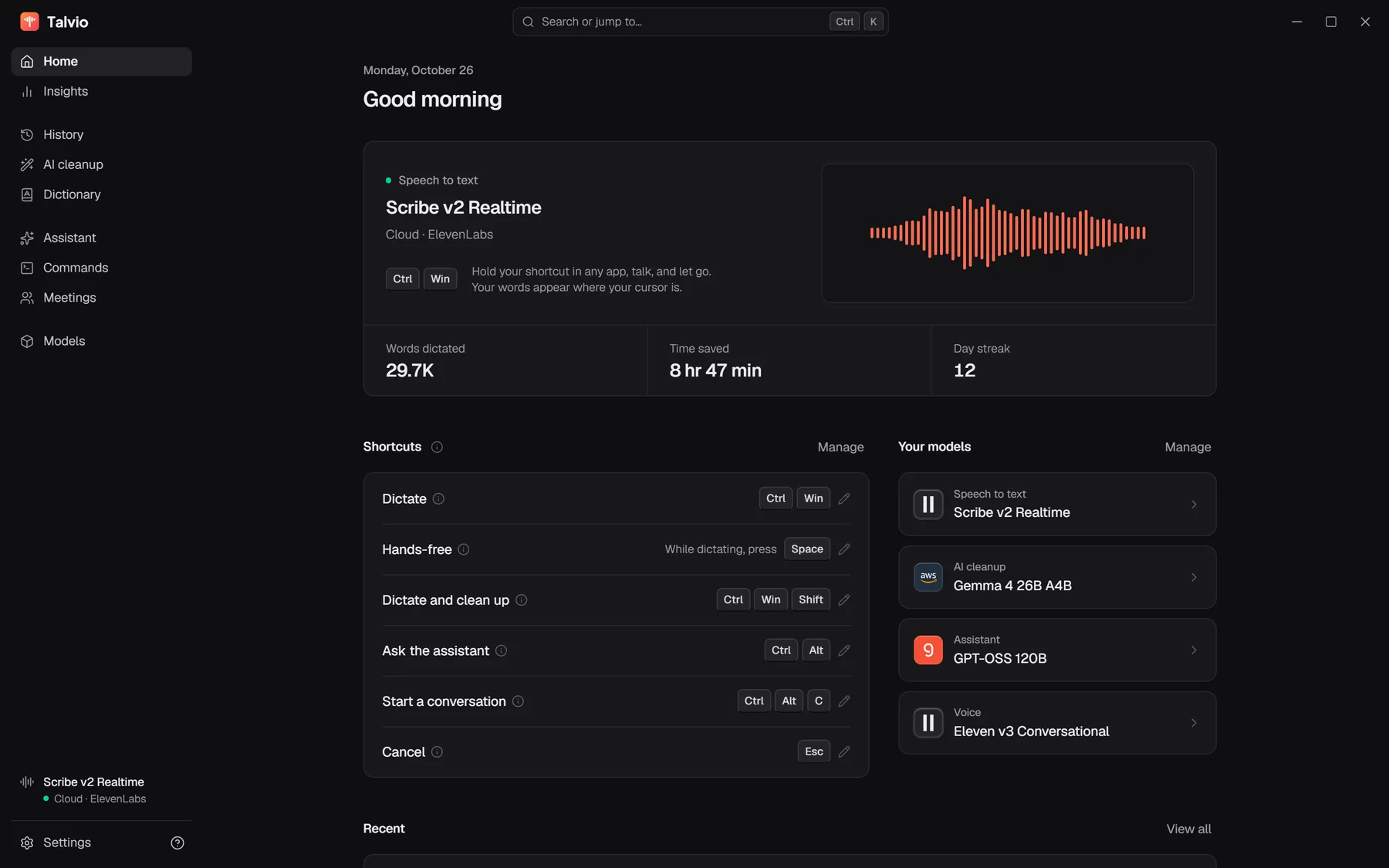Click the Day streak 12 stat
Image resolution: width=1389 pixels, height=868 pixels.
[x=1073, y=360]
